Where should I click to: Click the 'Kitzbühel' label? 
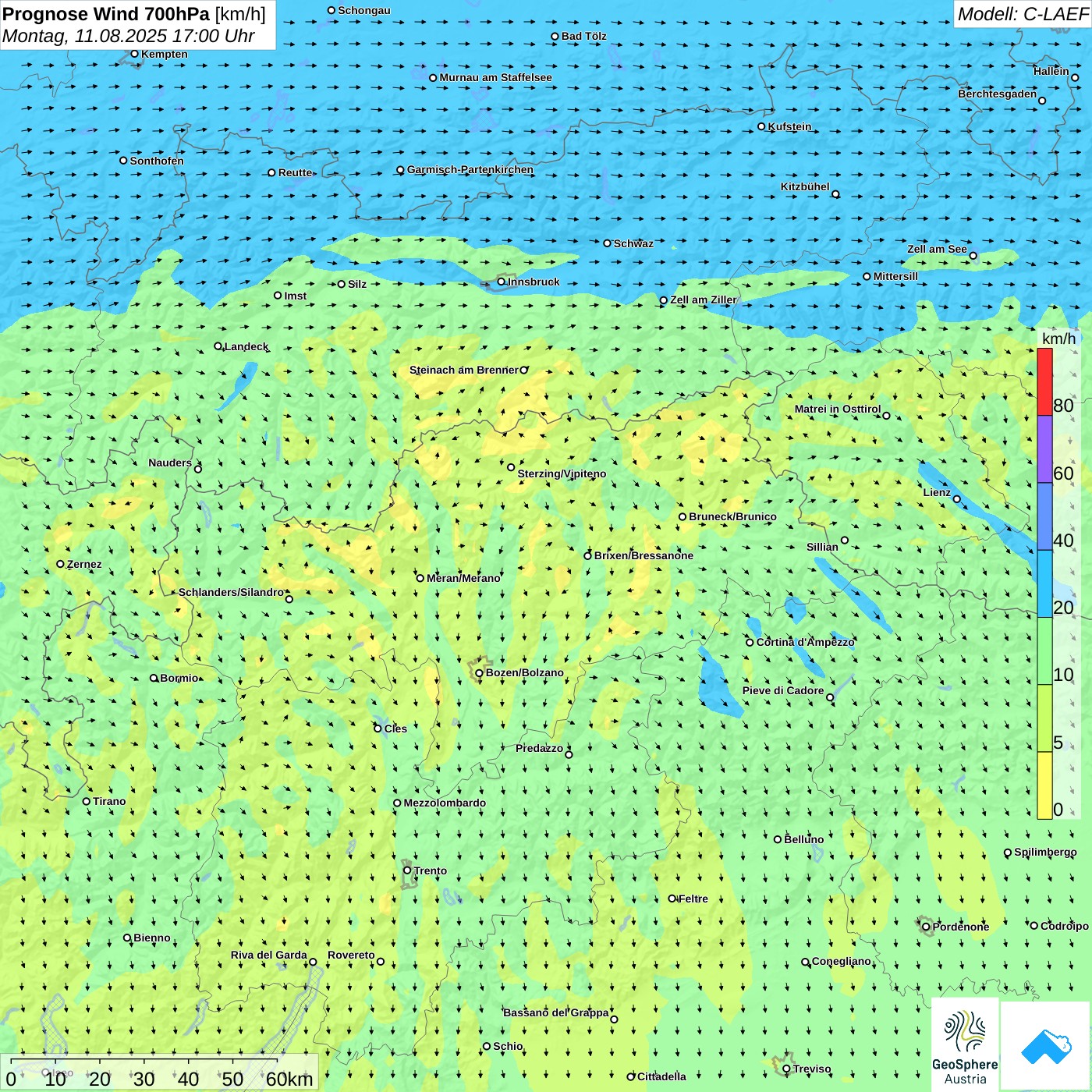(x=805, y=186)
